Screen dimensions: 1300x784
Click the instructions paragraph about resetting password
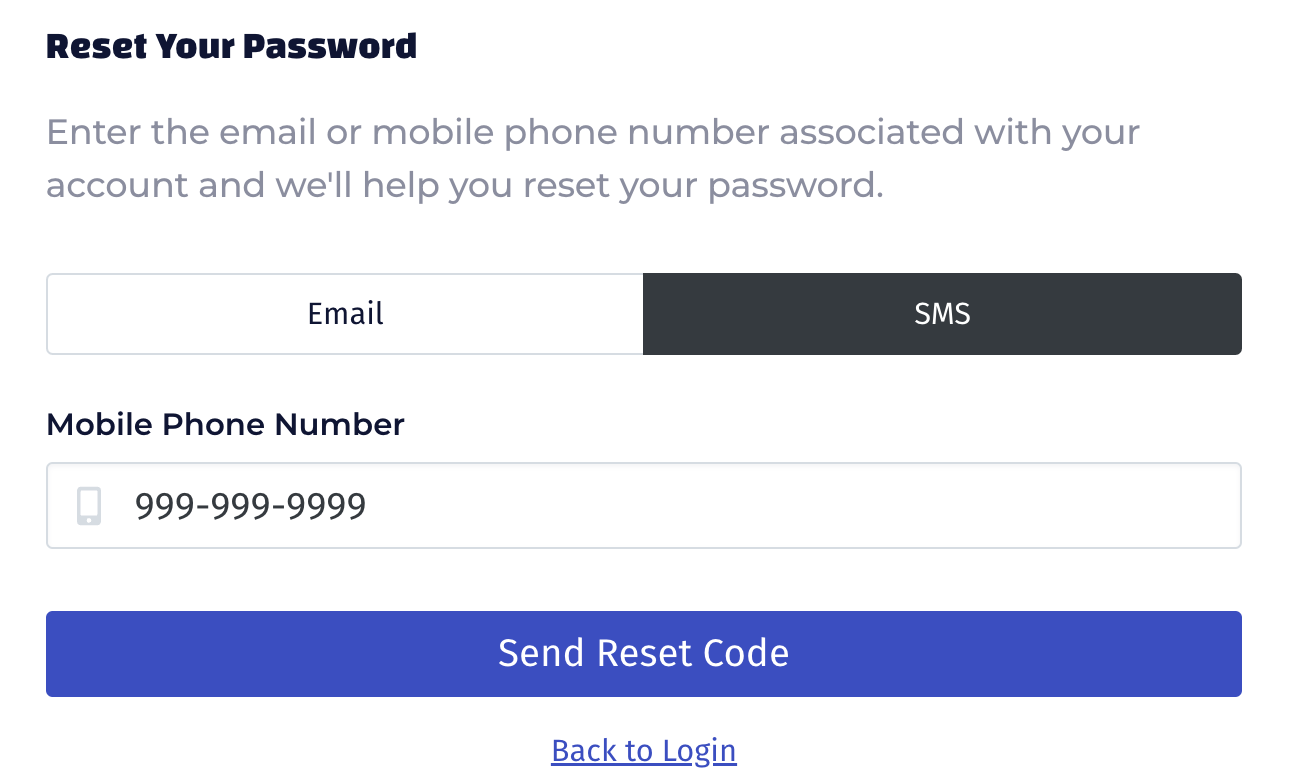coord(592,158)
